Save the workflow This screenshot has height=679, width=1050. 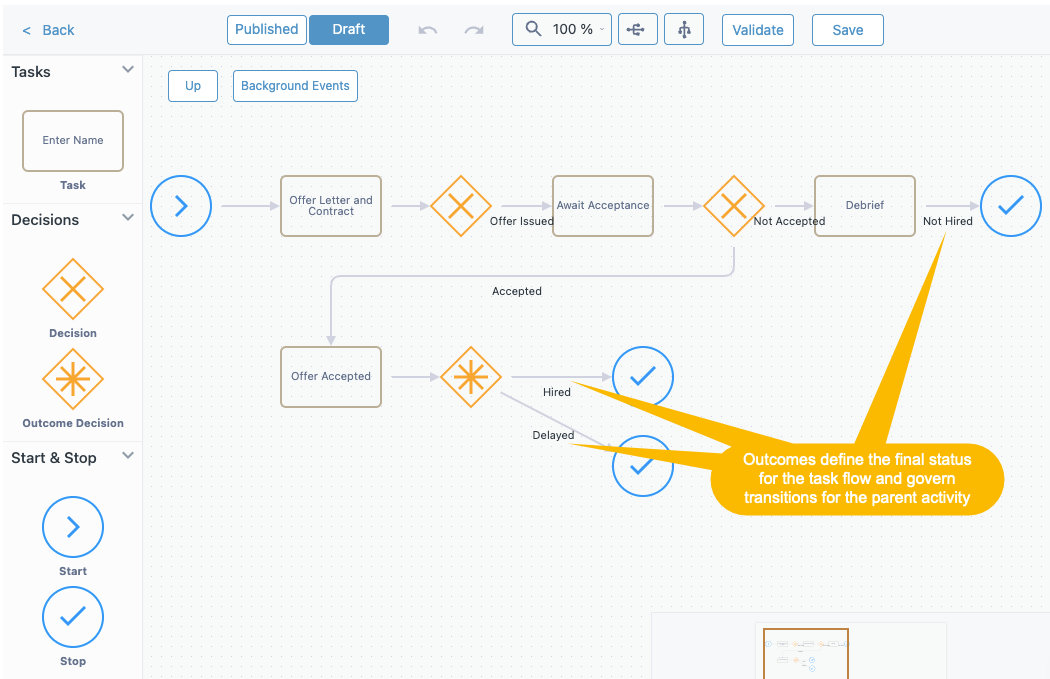847,29
